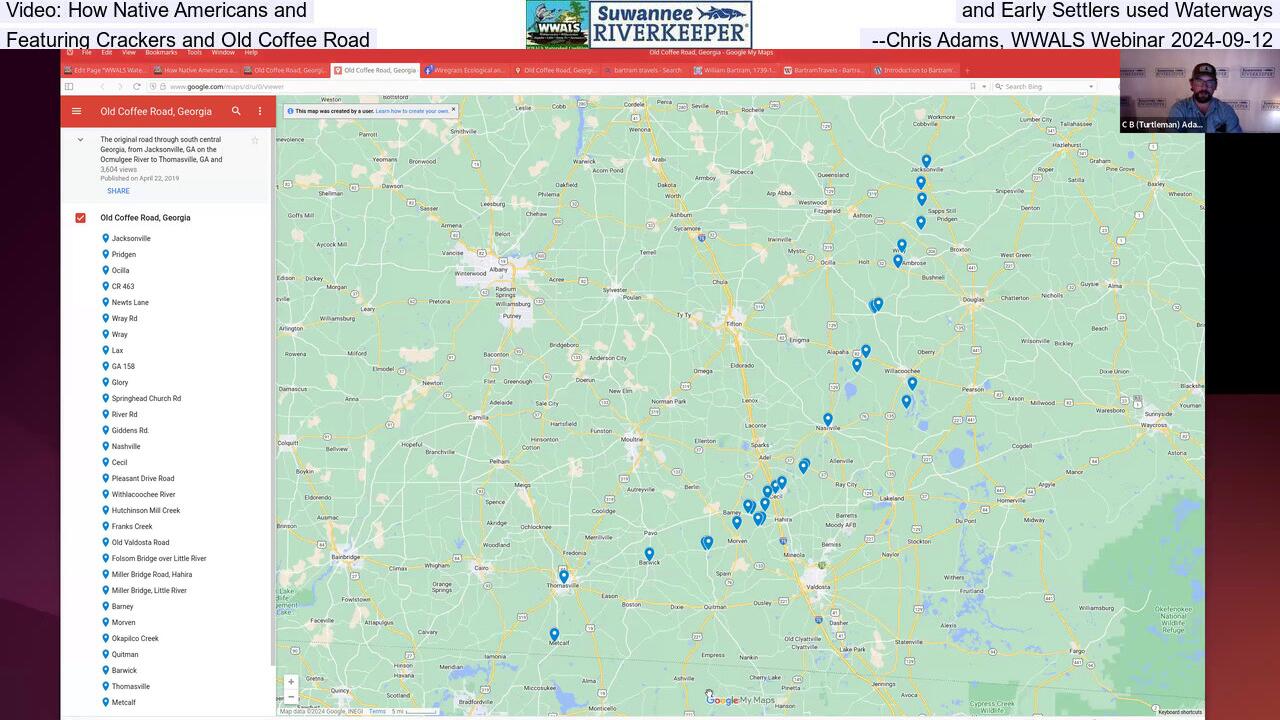
Task: Click the search magnifier in the red header
Action: (236, 111)
